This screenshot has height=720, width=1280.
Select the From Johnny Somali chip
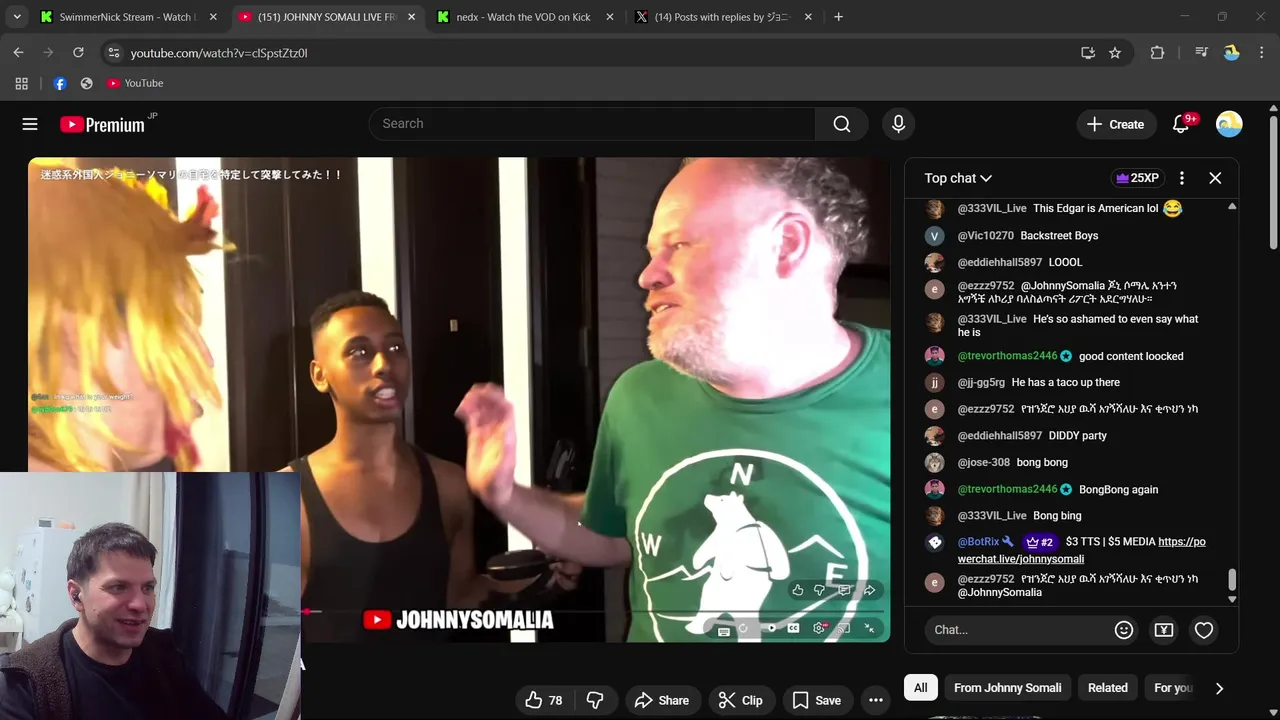(1007, 688)
